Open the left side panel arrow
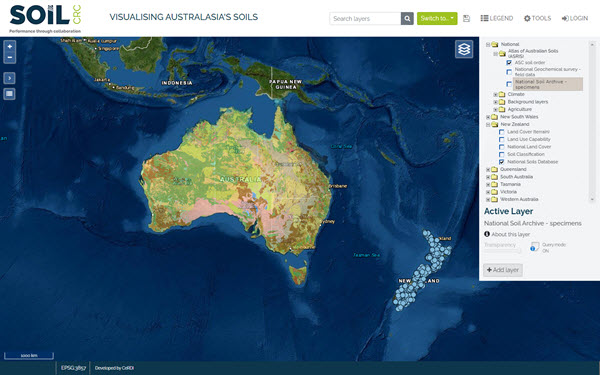The image size is (600, 375). pyautogui.click(x=10, y=78)
